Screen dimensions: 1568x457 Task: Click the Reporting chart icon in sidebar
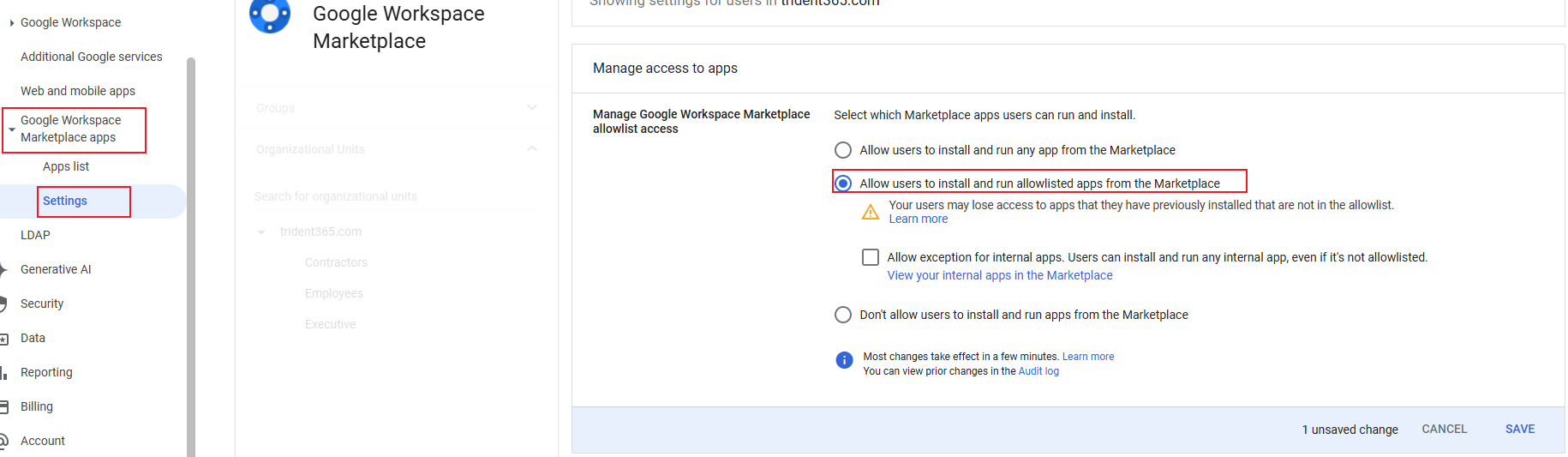coord(3,372)
